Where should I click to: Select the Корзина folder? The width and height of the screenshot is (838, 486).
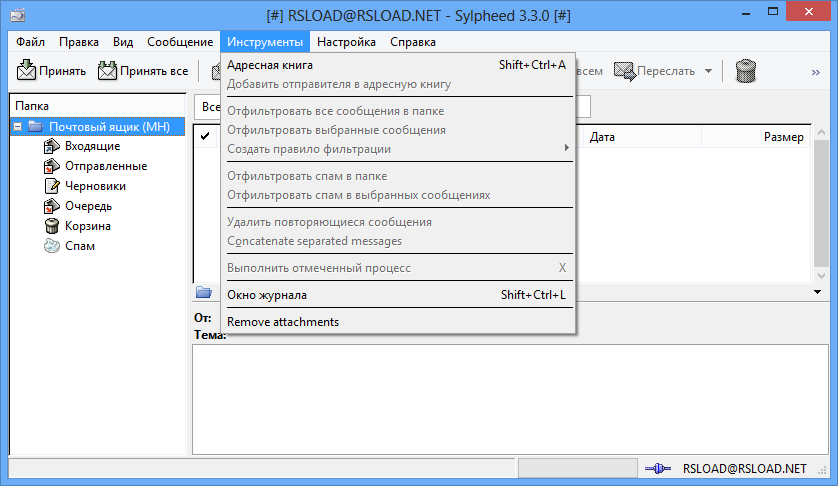click(x=88, y=226)
